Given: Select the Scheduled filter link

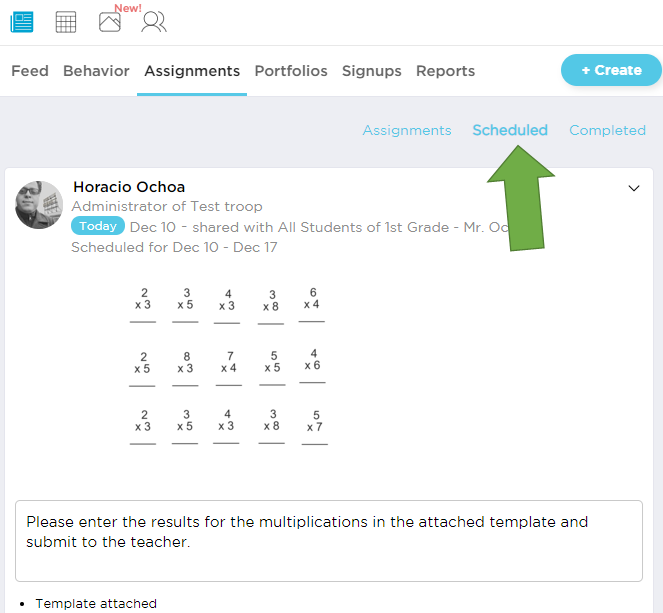Looking at the screenshot, I should 510,130.
